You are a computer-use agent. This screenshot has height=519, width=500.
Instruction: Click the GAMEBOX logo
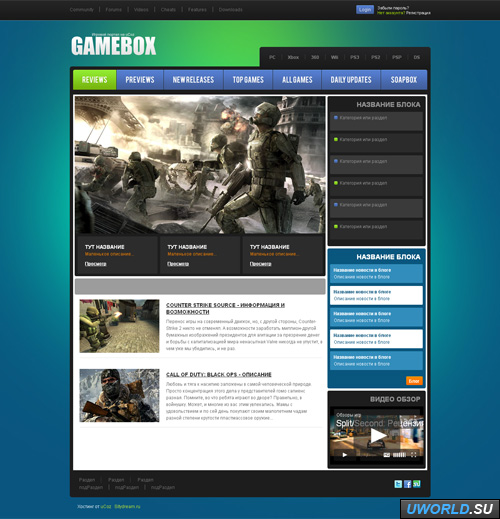(113, 46)
